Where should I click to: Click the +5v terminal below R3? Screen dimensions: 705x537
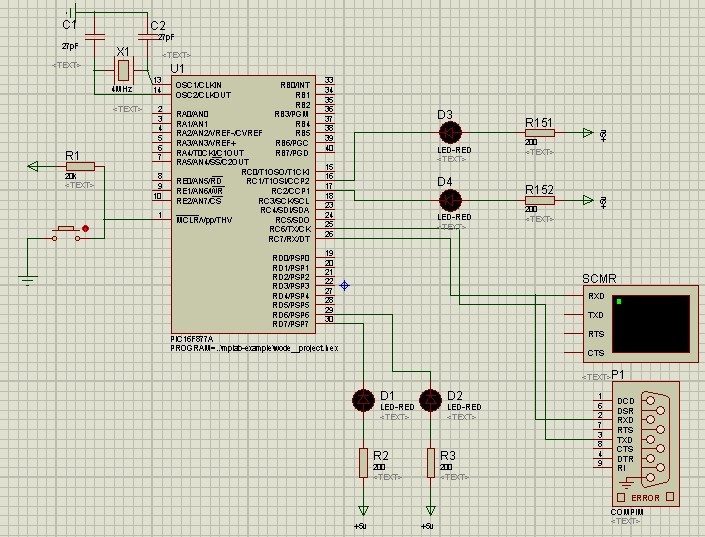(431, 510)
